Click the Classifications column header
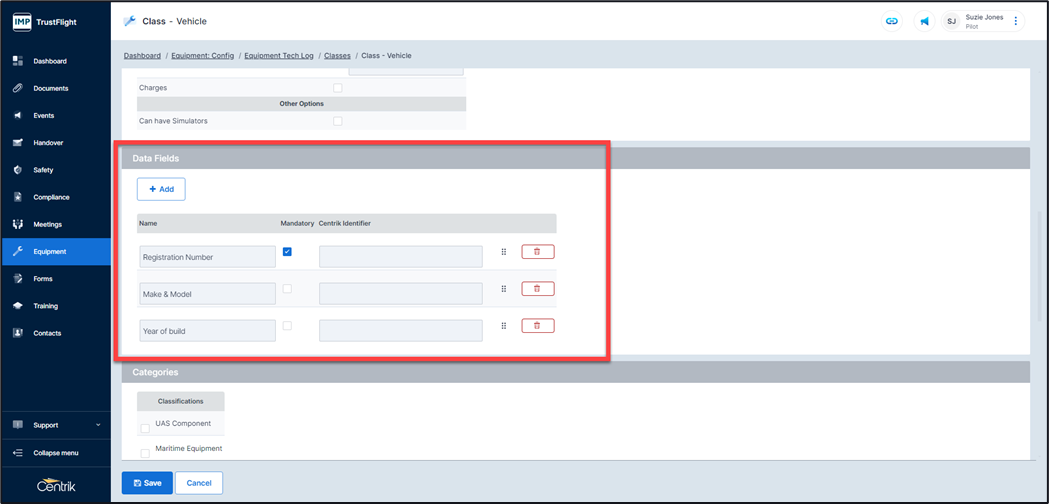The width and height of the screenshot is (1049, 504). click(x=181, y=402)
